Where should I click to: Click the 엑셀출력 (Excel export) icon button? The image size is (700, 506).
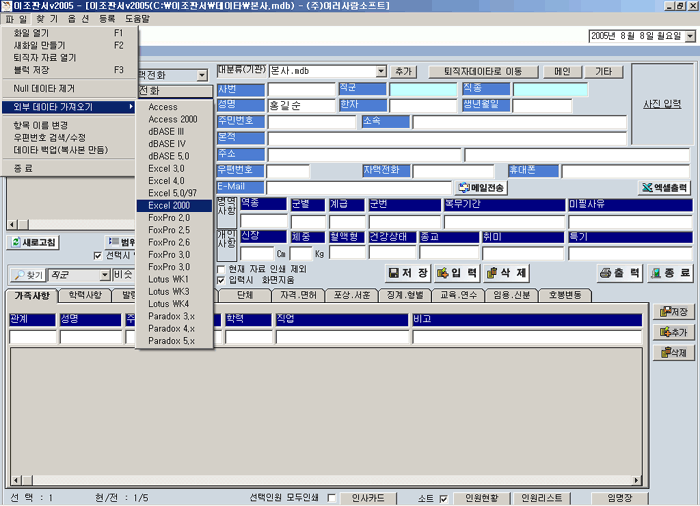tap(664, 187)
